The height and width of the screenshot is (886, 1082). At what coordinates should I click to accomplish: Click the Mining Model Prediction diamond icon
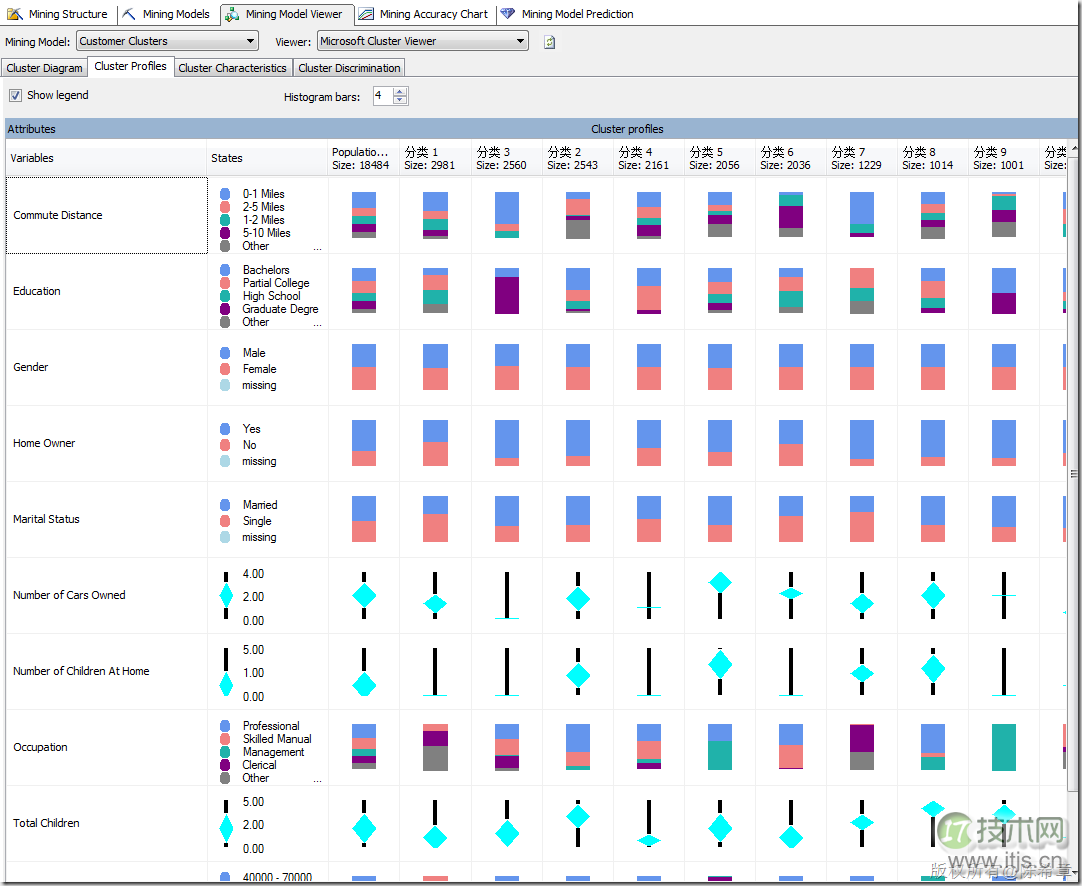[x=508, y=14]
